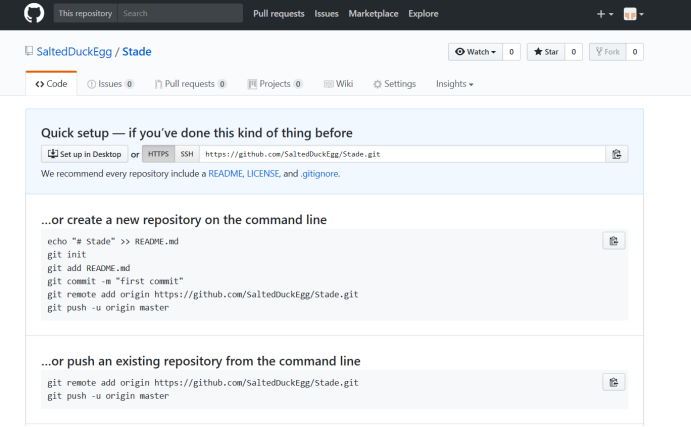This screenshot has width=691, height=427.
Task: Expand the Insights dropdown tab
Action: coord(454,84)
